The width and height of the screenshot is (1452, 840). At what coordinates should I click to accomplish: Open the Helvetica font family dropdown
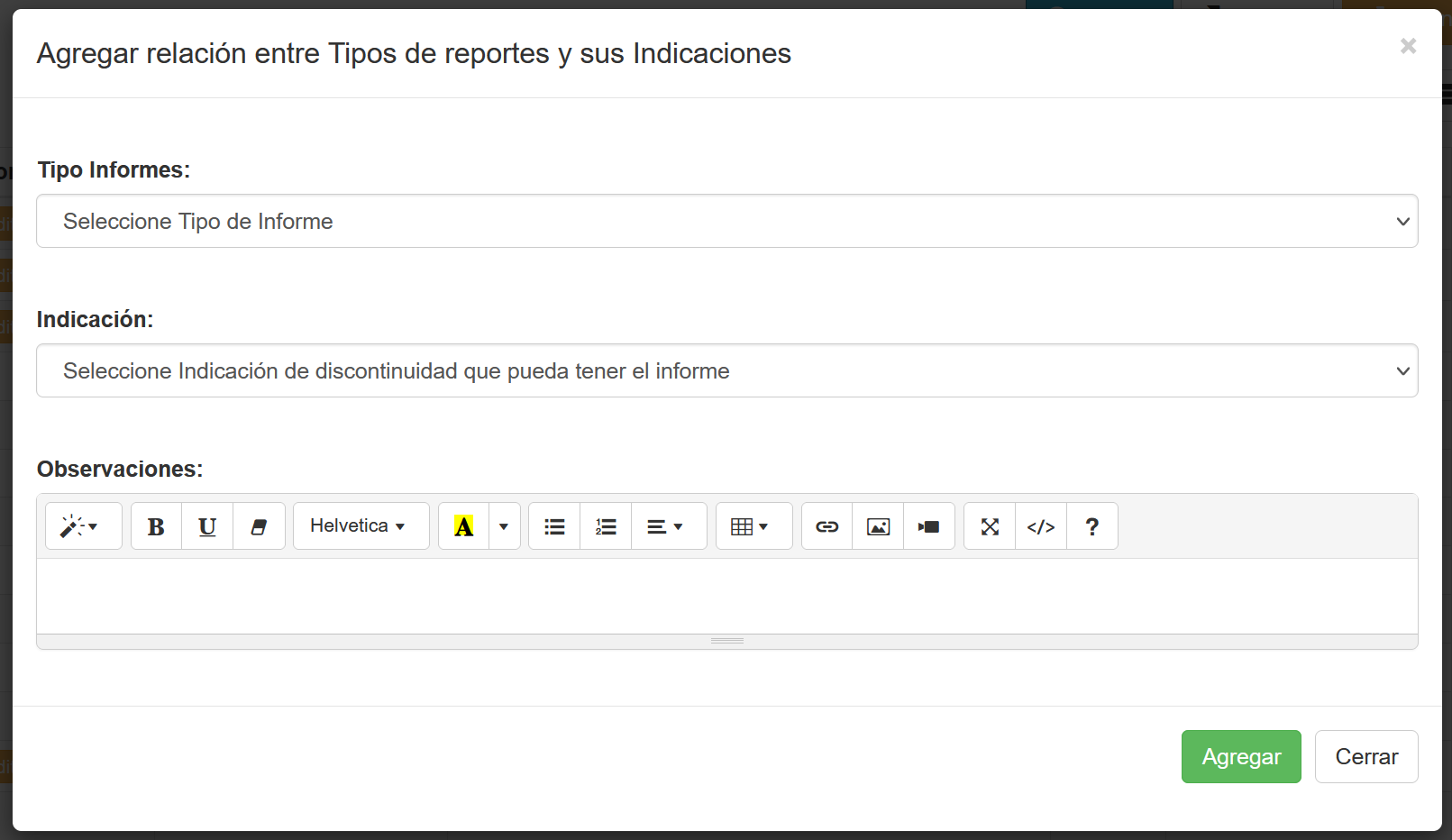tap(361, 526)
